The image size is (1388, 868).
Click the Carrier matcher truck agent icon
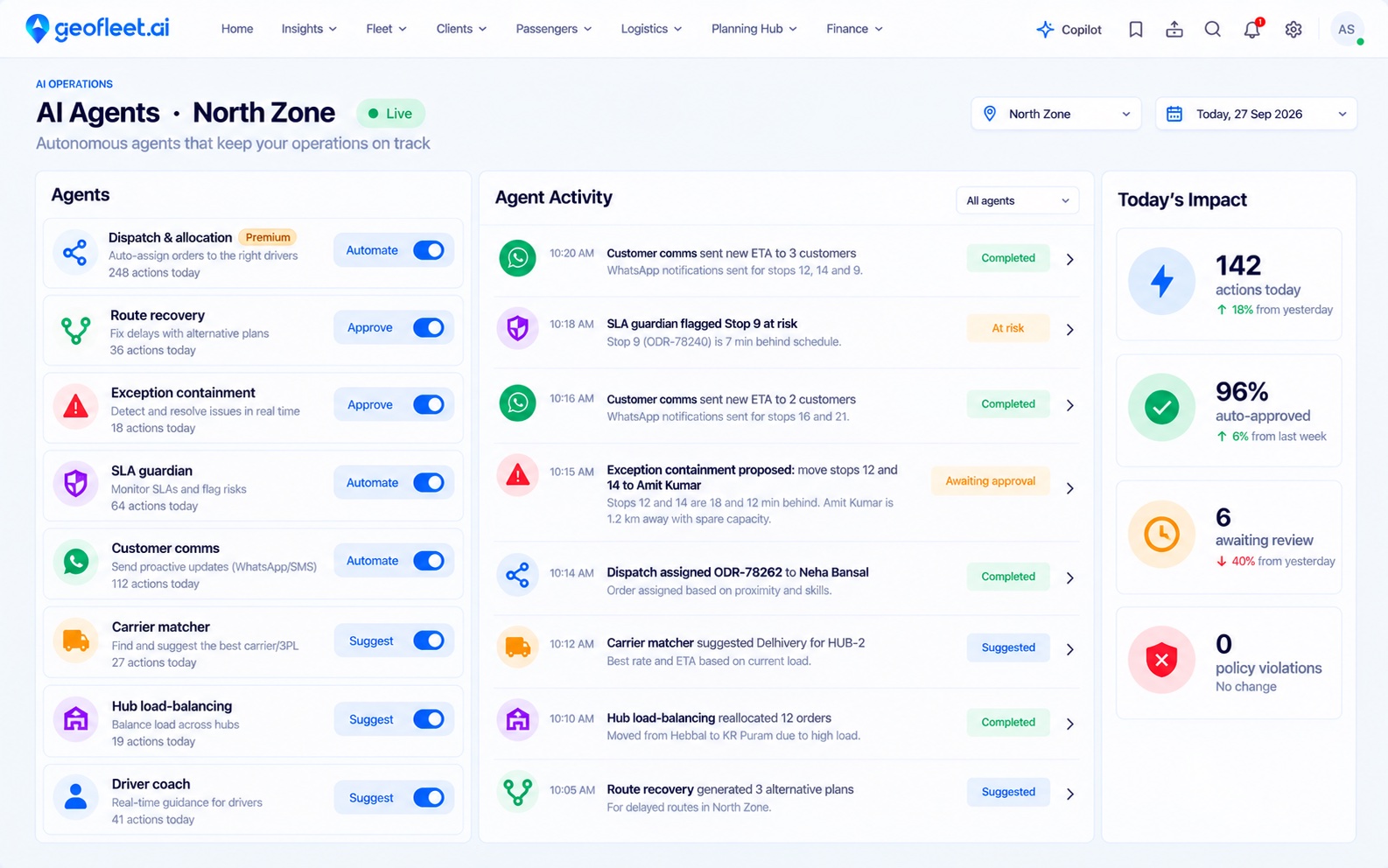click(75, 640)
